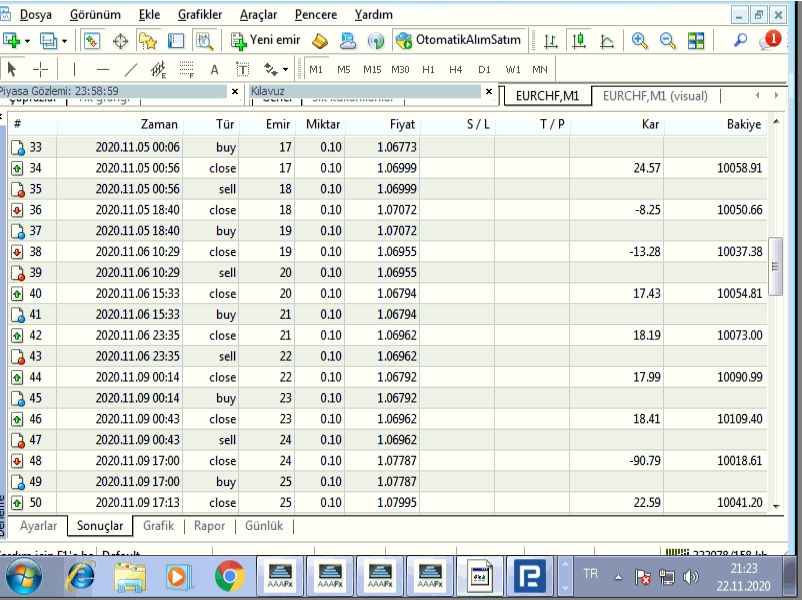Select the text label 'A' tool
This screenshot has width=802, height=600.
(x=214, y=70)
